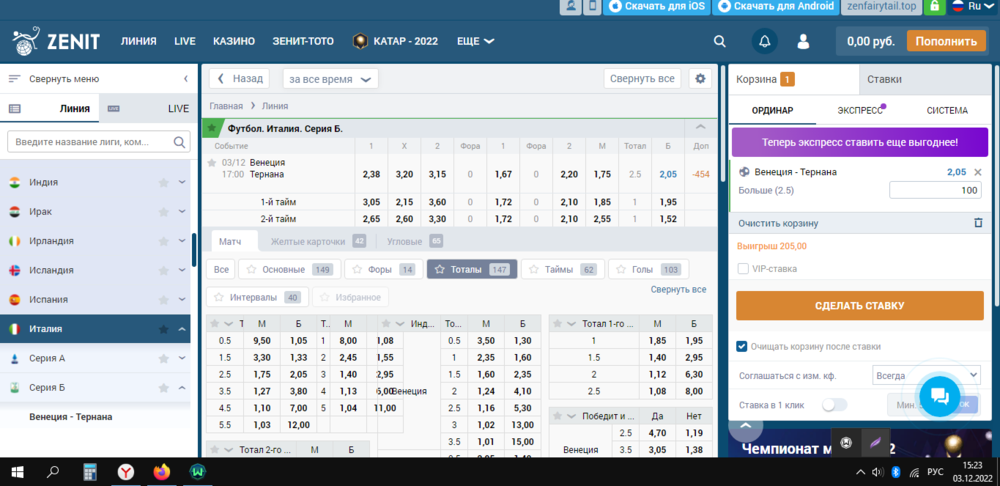Click the Главная breadcrumb link

point(226,106)
